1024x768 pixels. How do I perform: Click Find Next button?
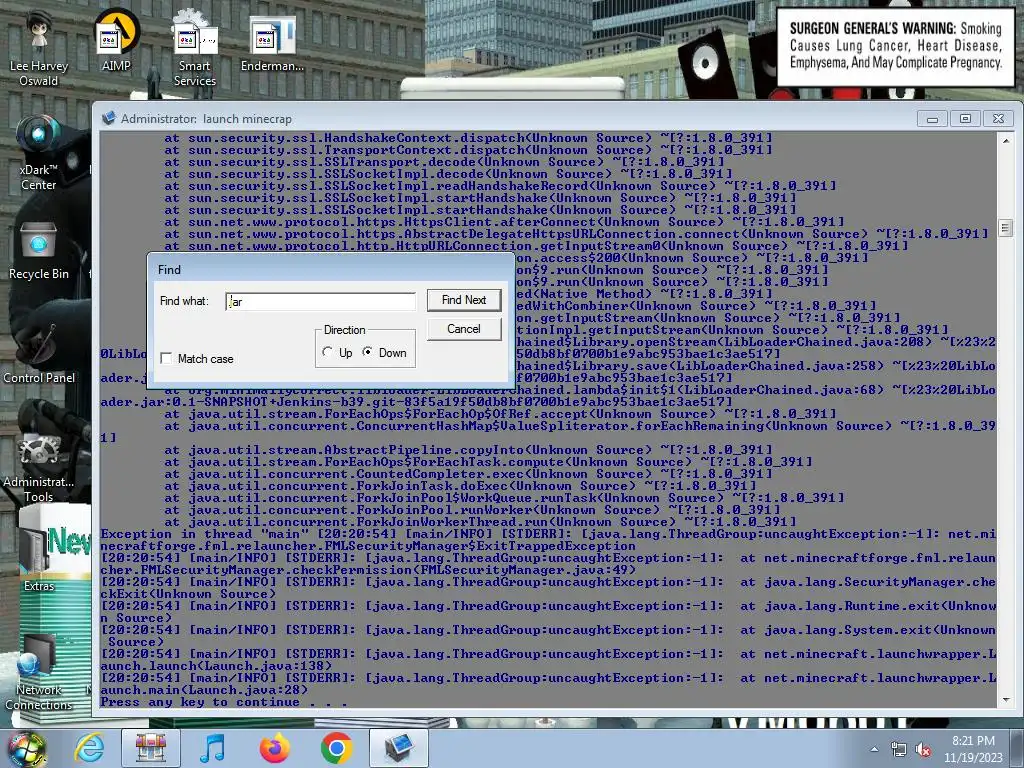tap(464, 300)
